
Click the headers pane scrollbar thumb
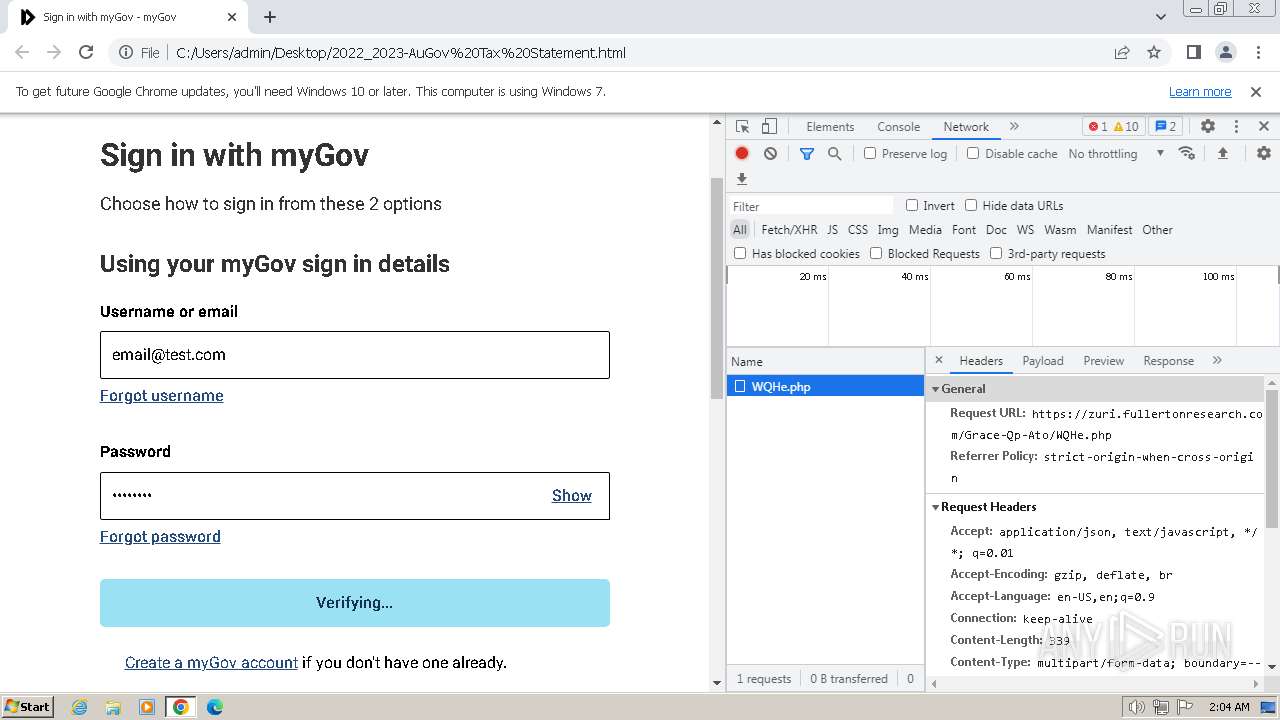(x=1272, y=457)
